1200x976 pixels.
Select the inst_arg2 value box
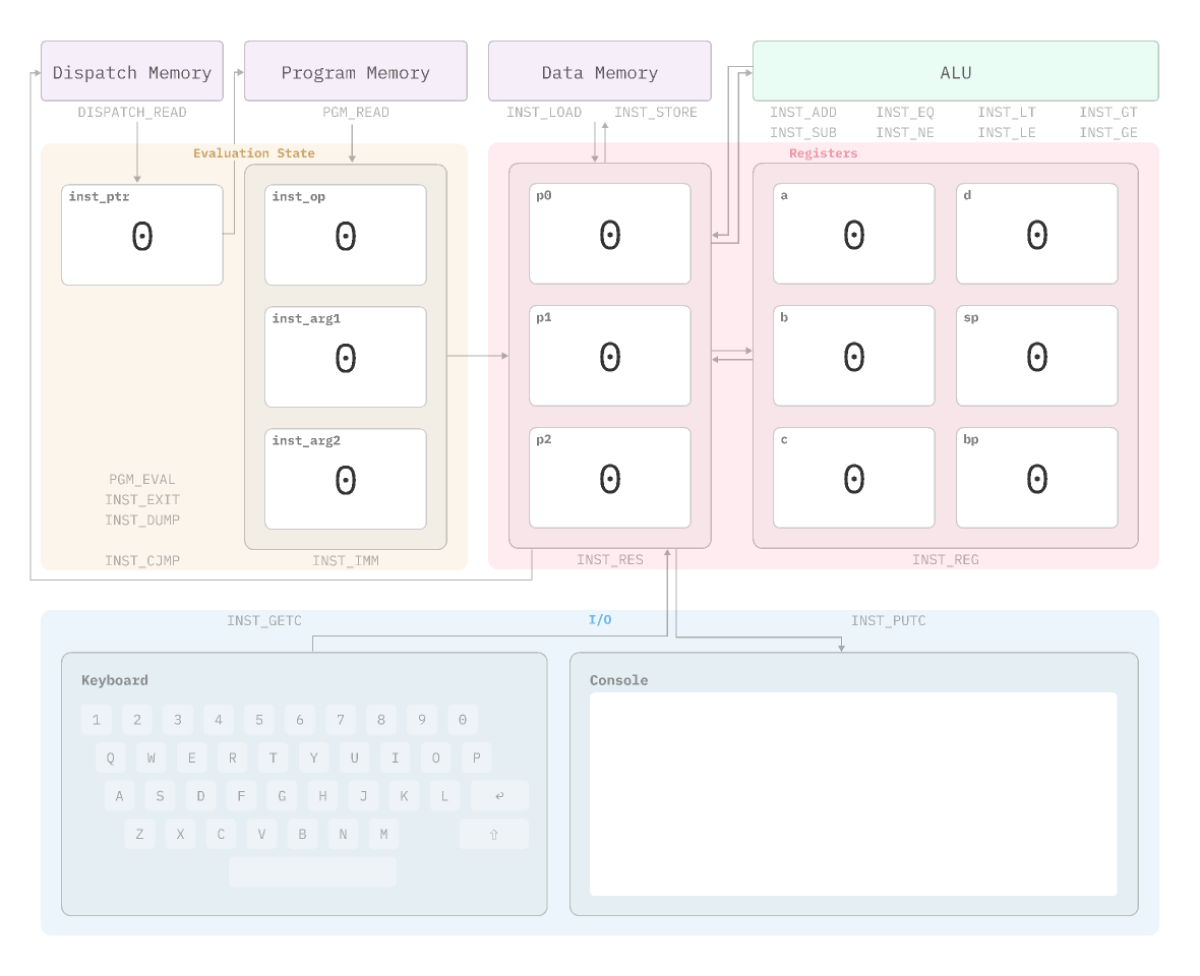(x=345, y=479)
